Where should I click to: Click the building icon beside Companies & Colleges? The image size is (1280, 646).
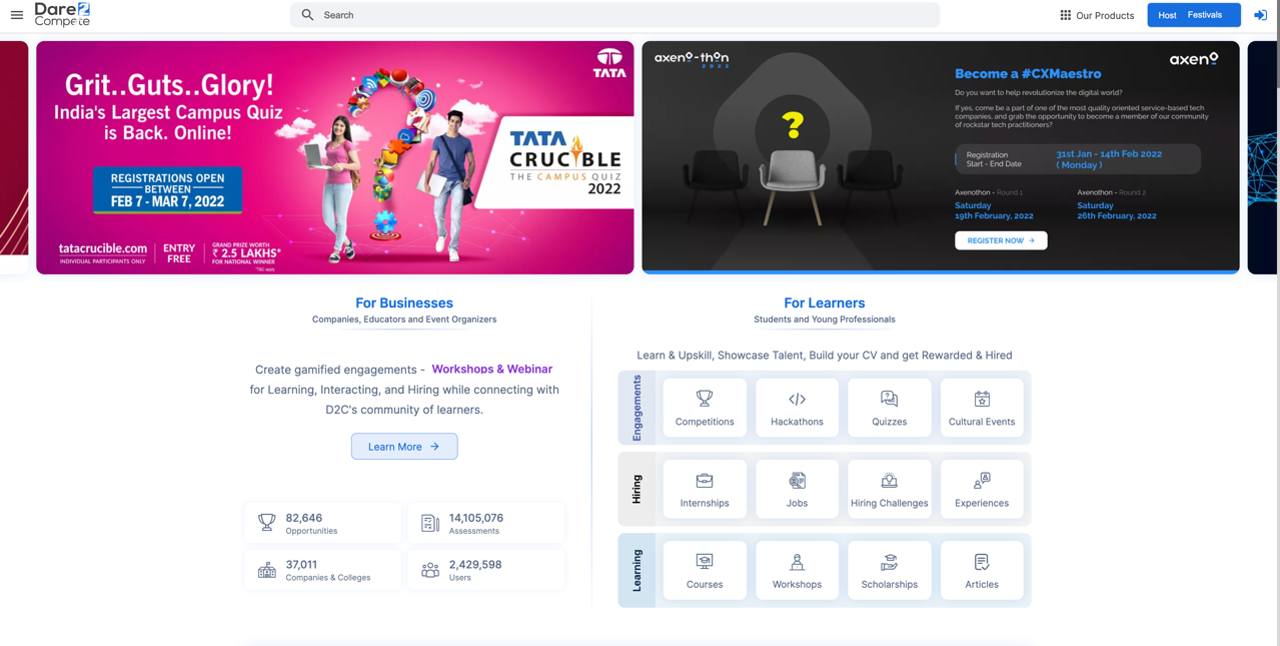267,570
